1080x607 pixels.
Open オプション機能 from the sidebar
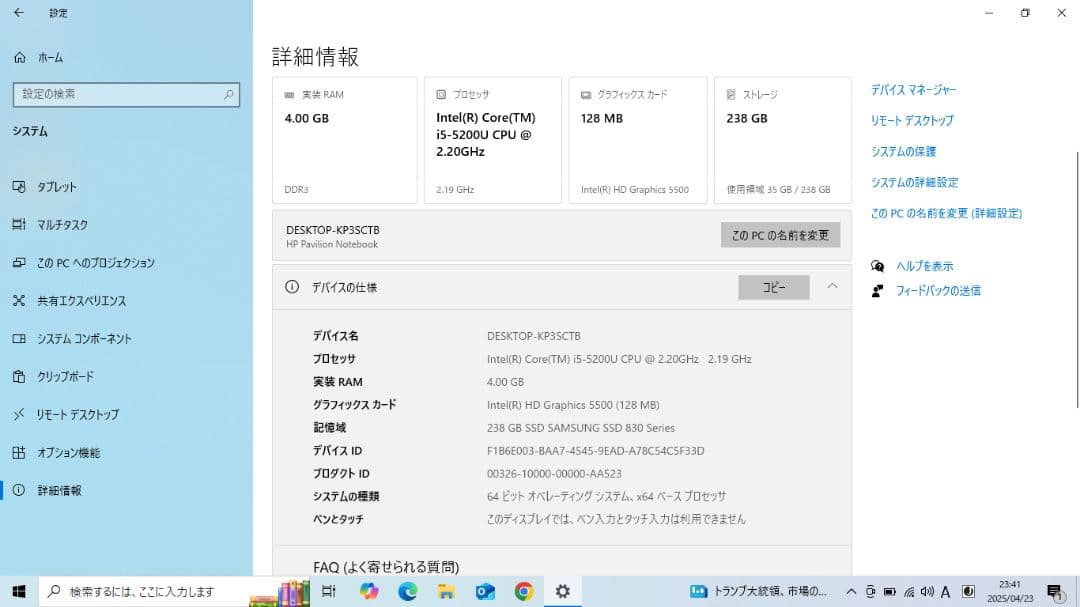(18, 452)
